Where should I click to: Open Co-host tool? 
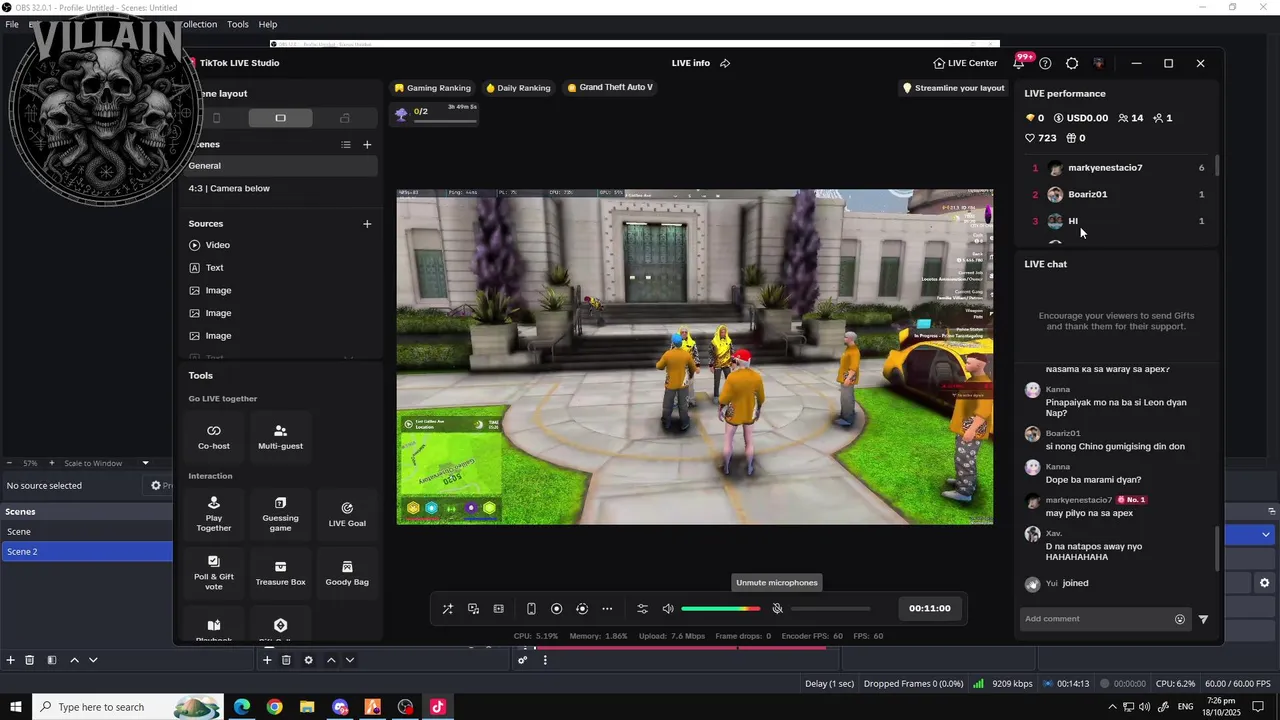pyautogui.click(x=214, y=437)
